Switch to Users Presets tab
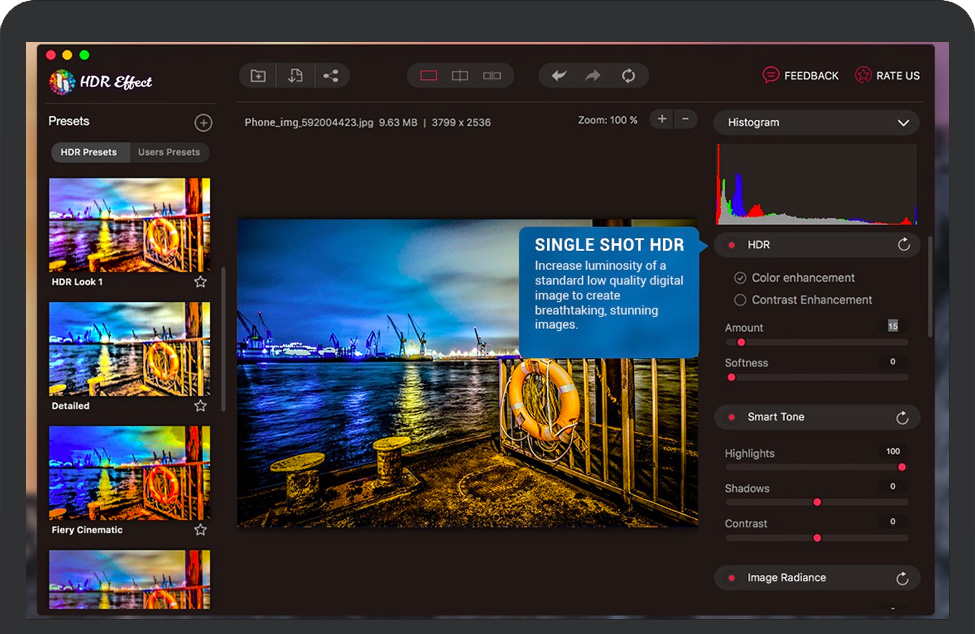975x634 pixels. pyautogui.click(x=169, y=153)
